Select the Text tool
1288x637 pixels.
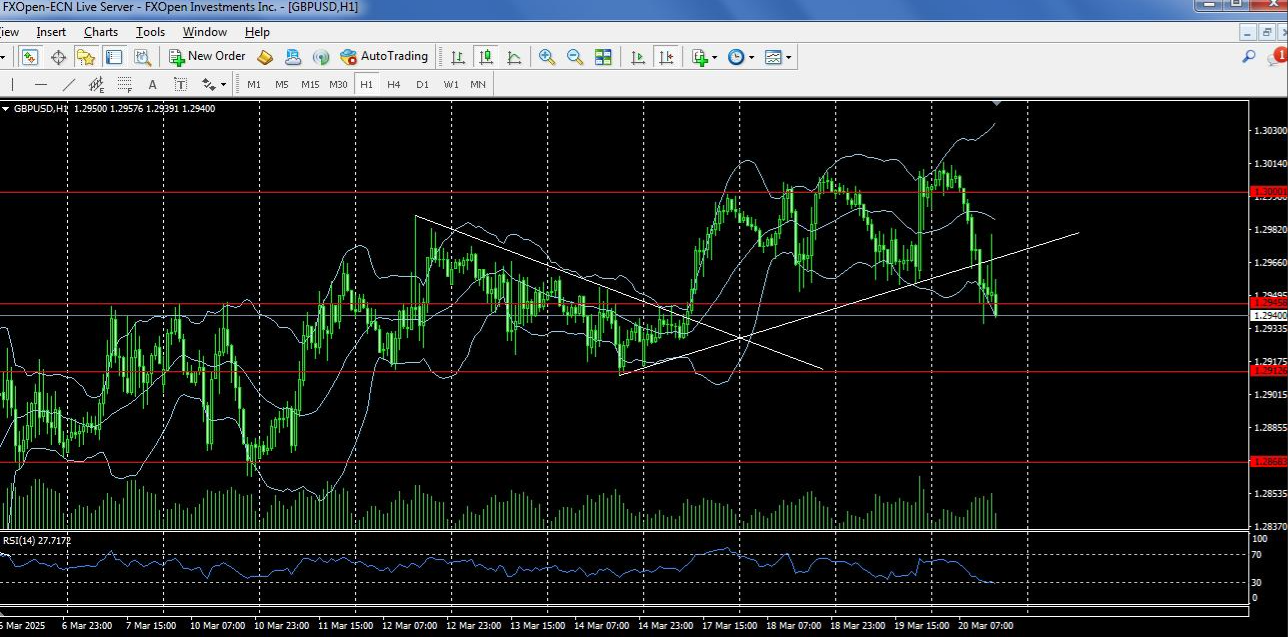click(x=152, y=84)
